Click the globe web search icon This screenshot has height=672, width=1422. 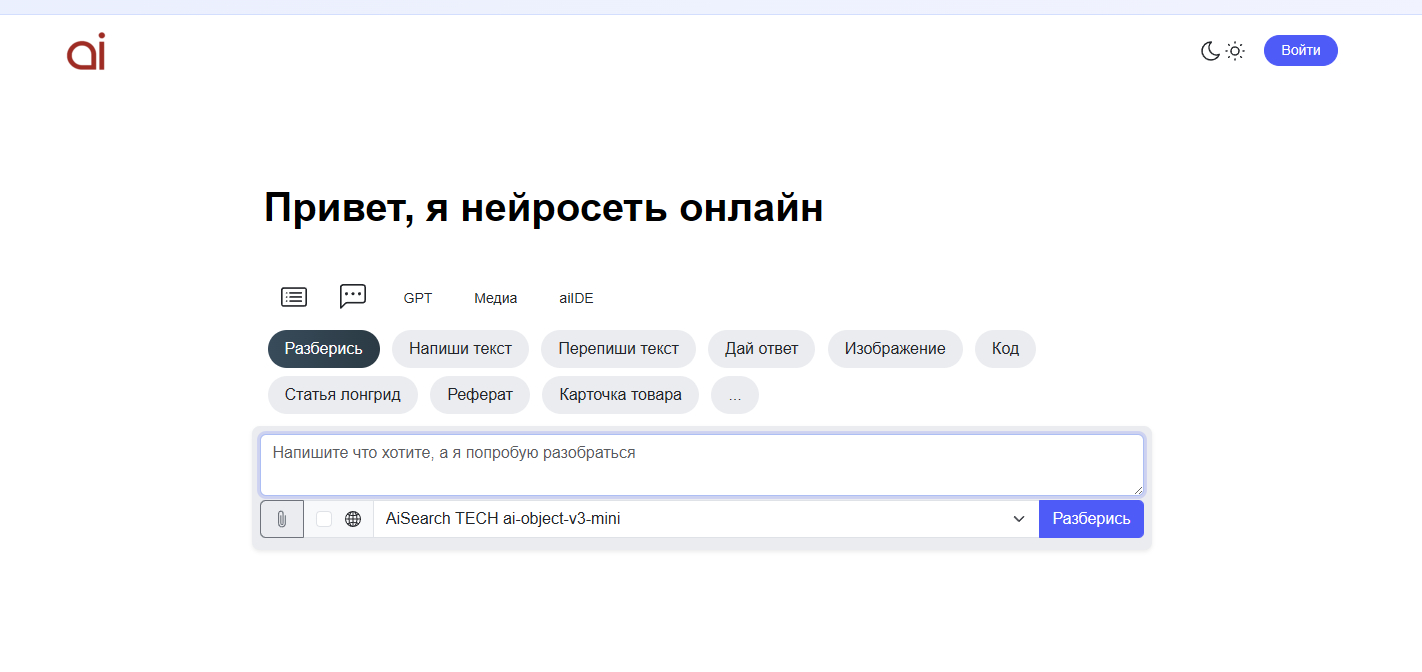coord(353,519)
